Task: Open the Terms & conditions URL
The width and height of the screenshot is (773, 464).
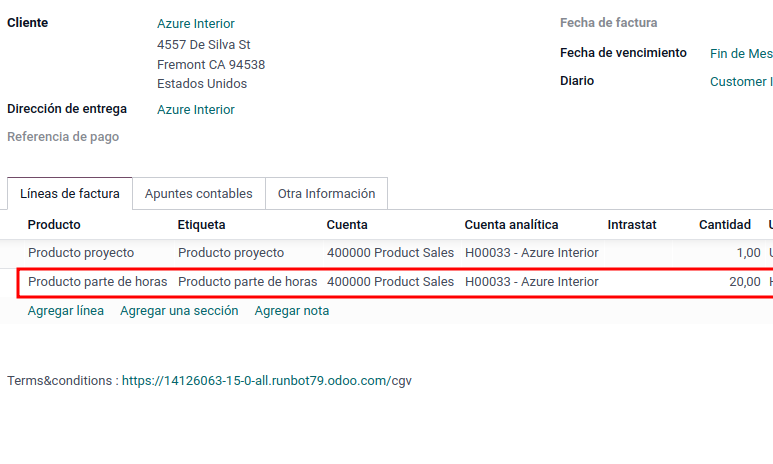Action: [267, 381]
